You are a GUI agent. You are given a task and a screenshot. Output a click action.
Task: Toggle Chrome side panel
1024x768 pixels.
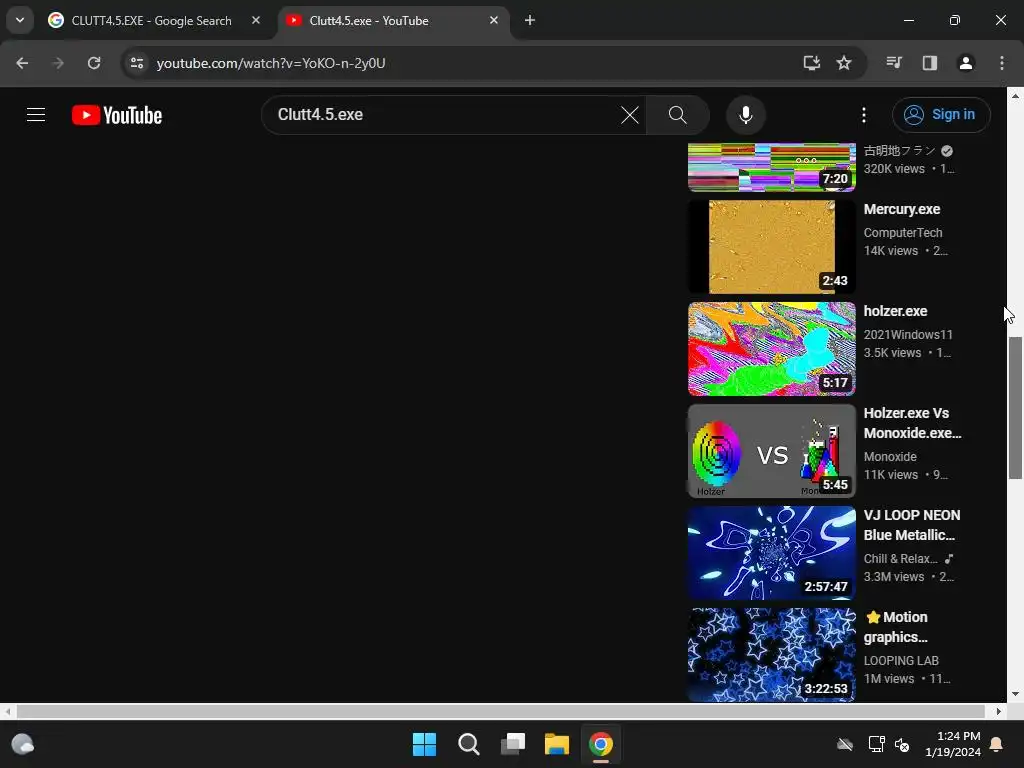(x=929, y=63)
